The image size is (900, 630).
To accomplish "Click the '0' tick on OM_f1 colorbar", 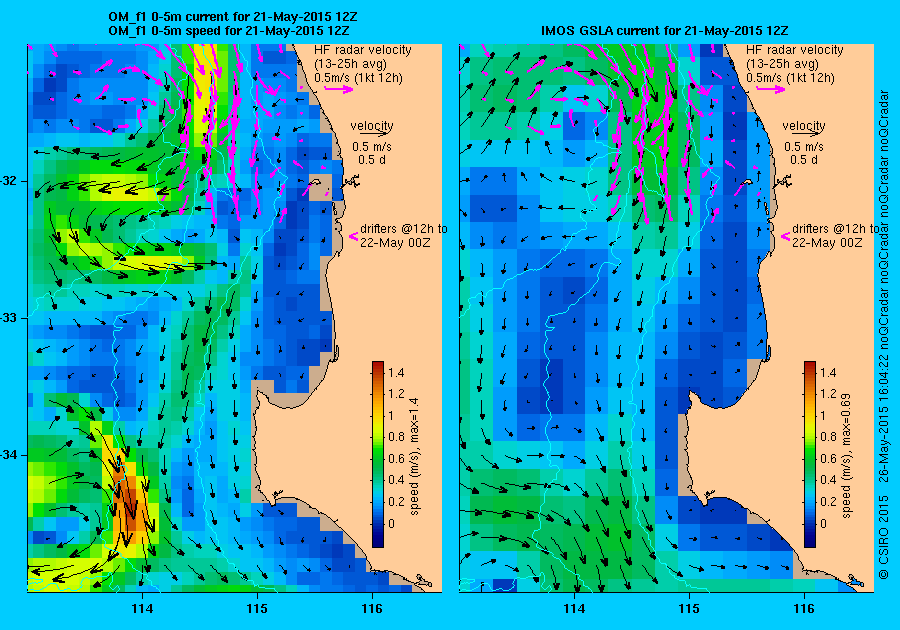I will tap(391, 523).
